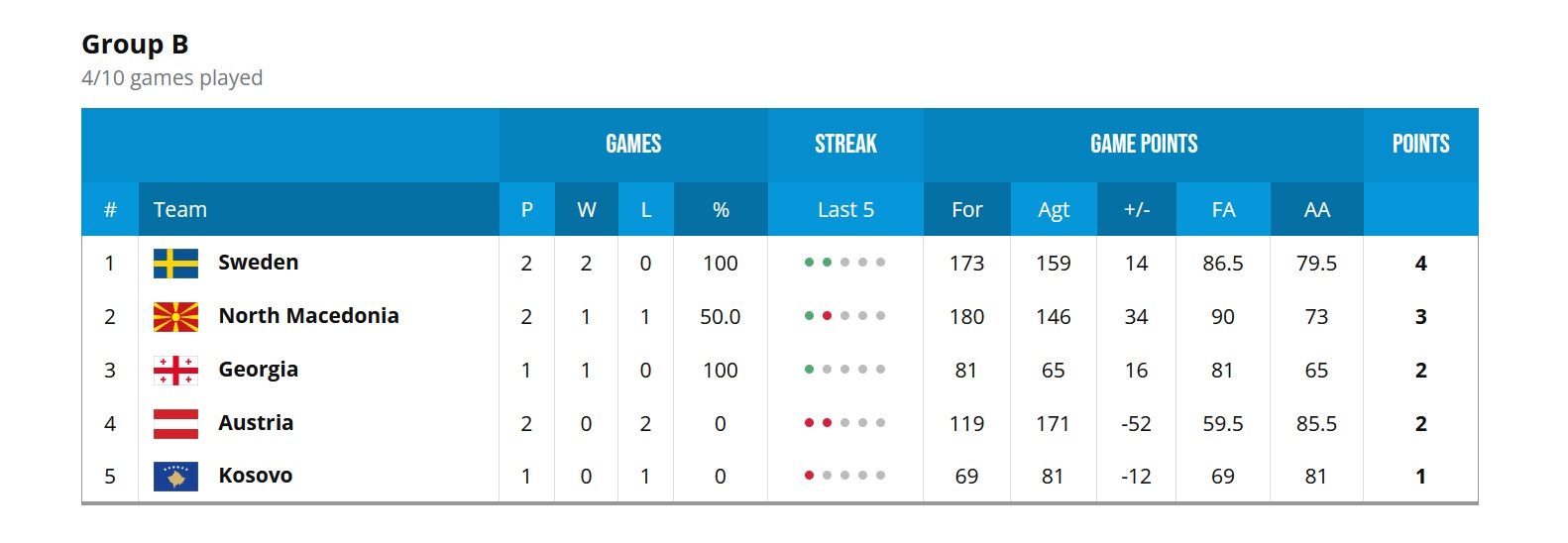Select the Austria team name
Viewport: 1568px width, 543px height.
tap(256, 423)
